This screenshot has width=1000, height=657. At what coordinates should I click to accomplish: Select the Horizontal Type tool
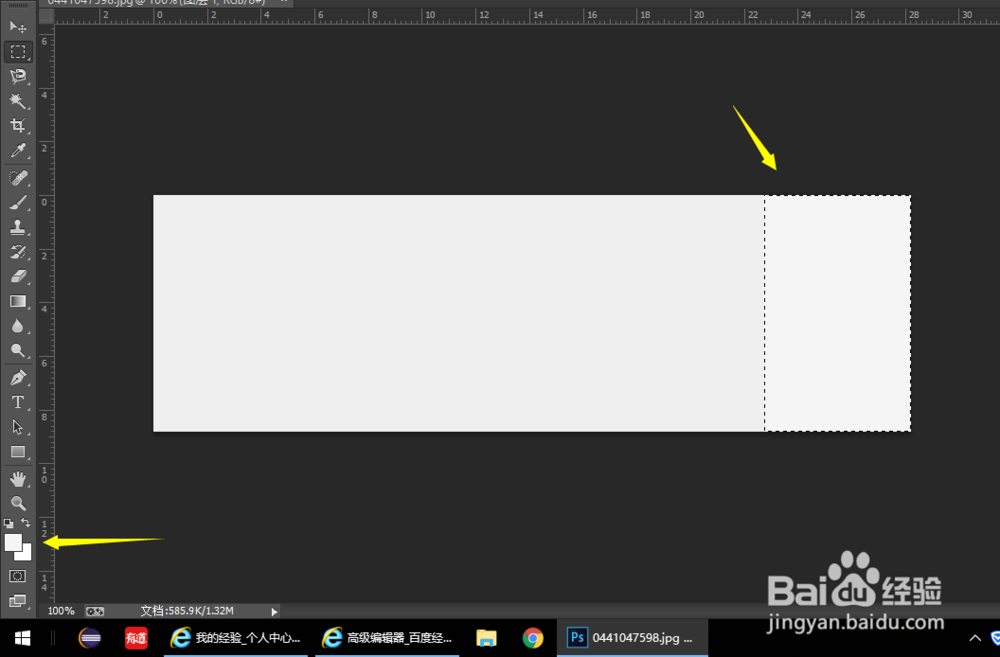pos(18,402)
